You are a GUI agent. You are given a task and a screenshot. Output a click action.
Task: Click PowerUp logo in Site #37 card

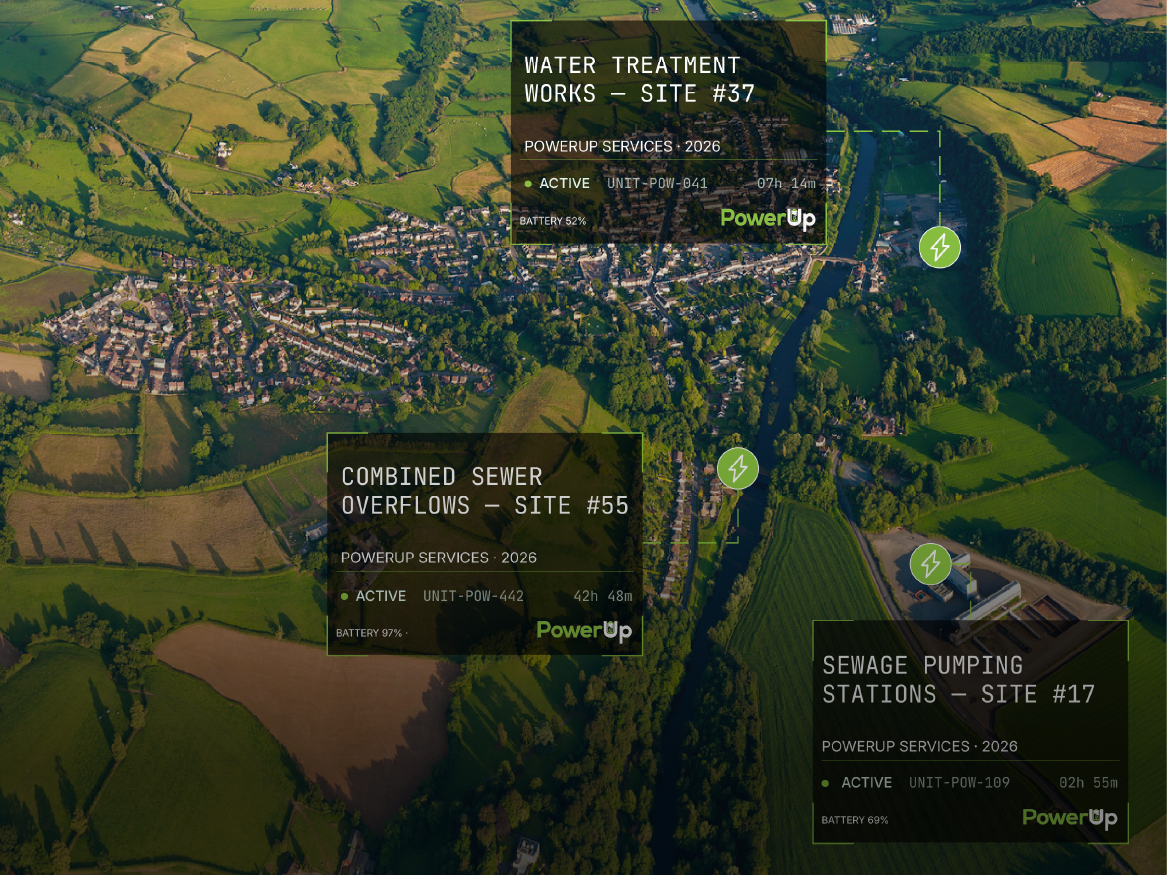point(768,219)
